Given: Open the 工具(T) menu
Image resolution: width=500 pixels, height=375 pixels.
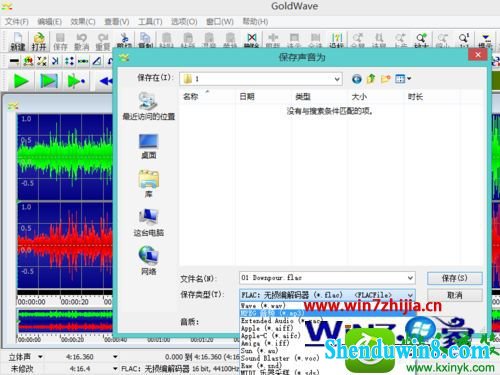Looking at the screenshot, I should [x=150, y=22].
